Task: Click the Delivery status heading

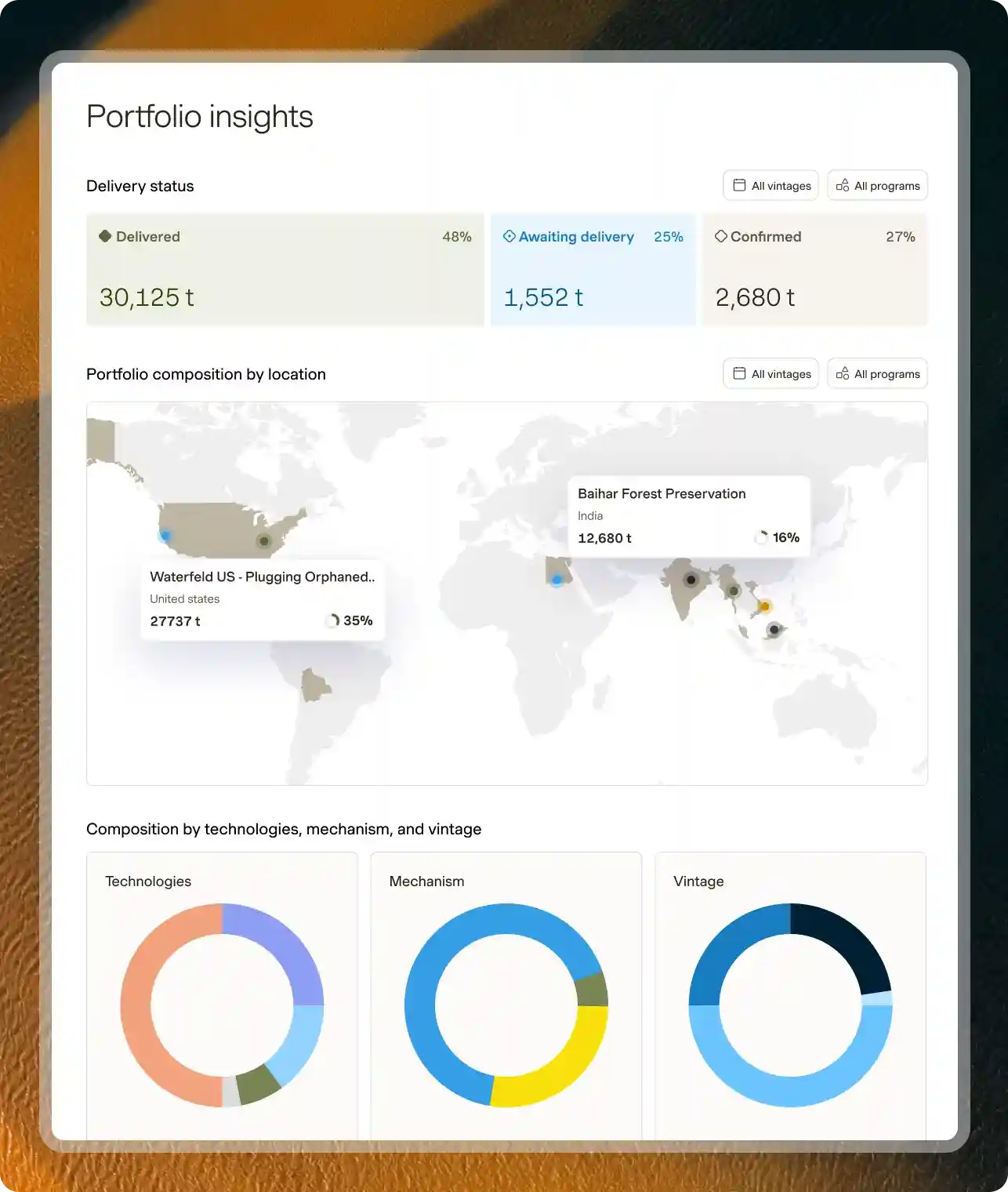Action: point(140,186)
